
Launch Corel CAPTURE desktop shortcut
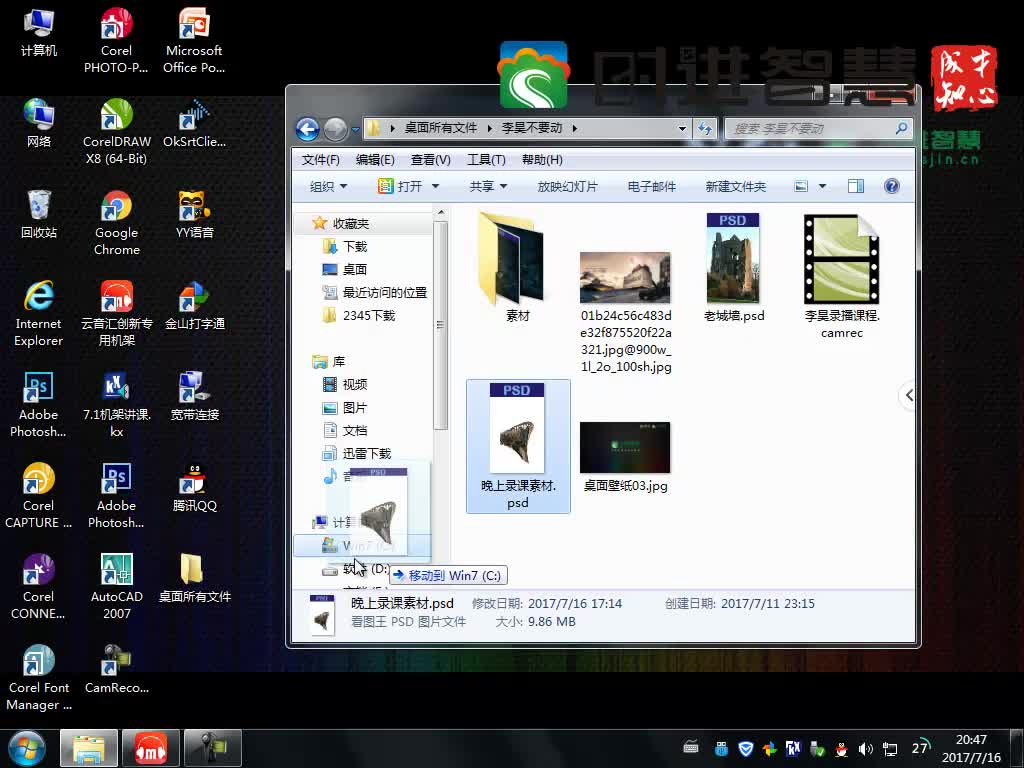pyautogui.click(x=39, y=495)
